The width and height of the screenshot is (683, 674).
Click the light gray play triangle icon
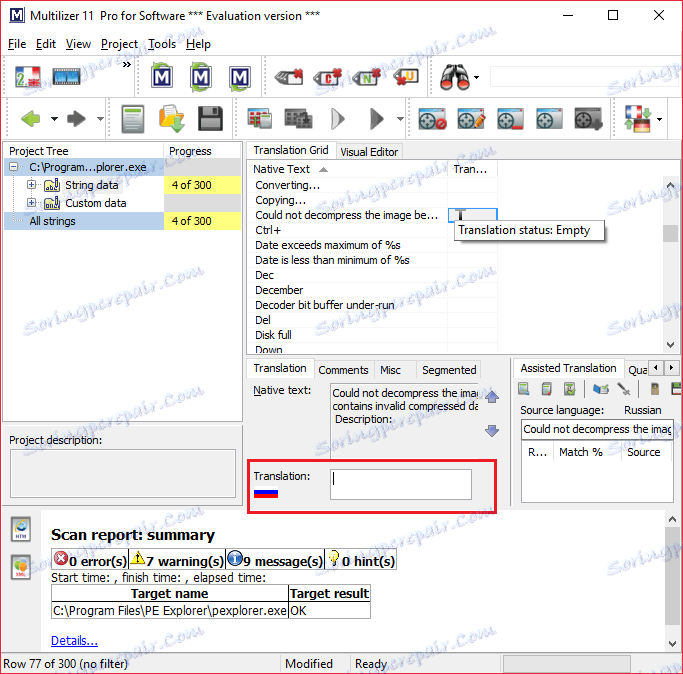[337, 119]
